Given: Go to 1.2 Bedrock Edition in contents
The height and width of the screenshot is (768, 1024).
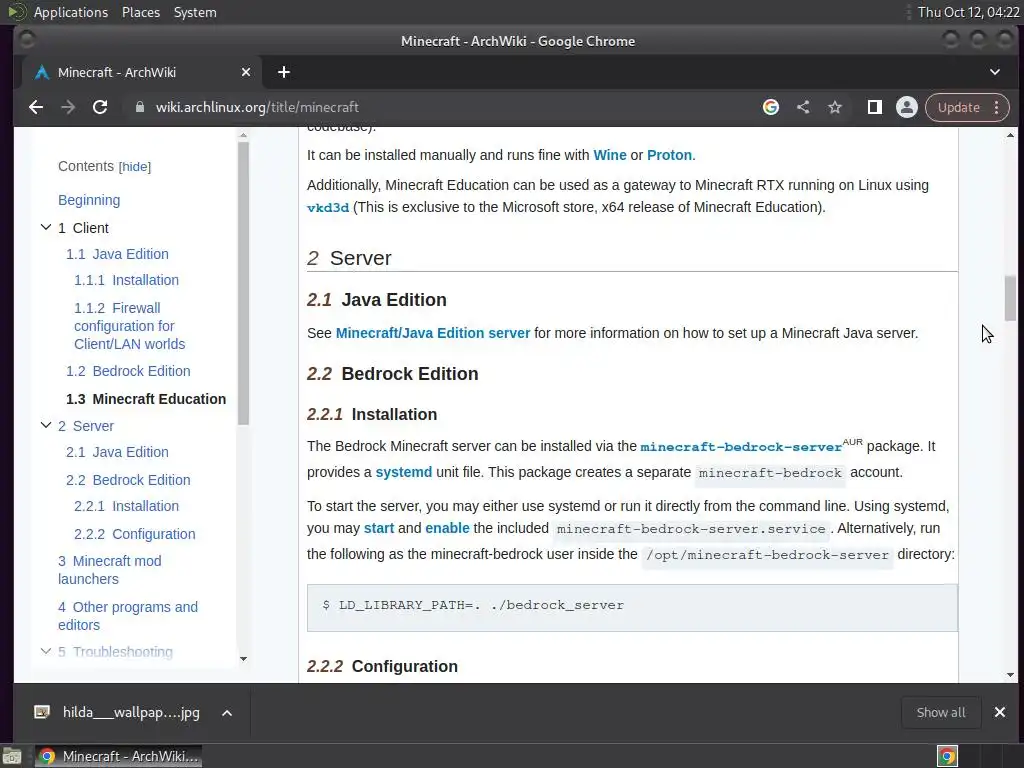Looking at the screenshot, I should 129,371.
